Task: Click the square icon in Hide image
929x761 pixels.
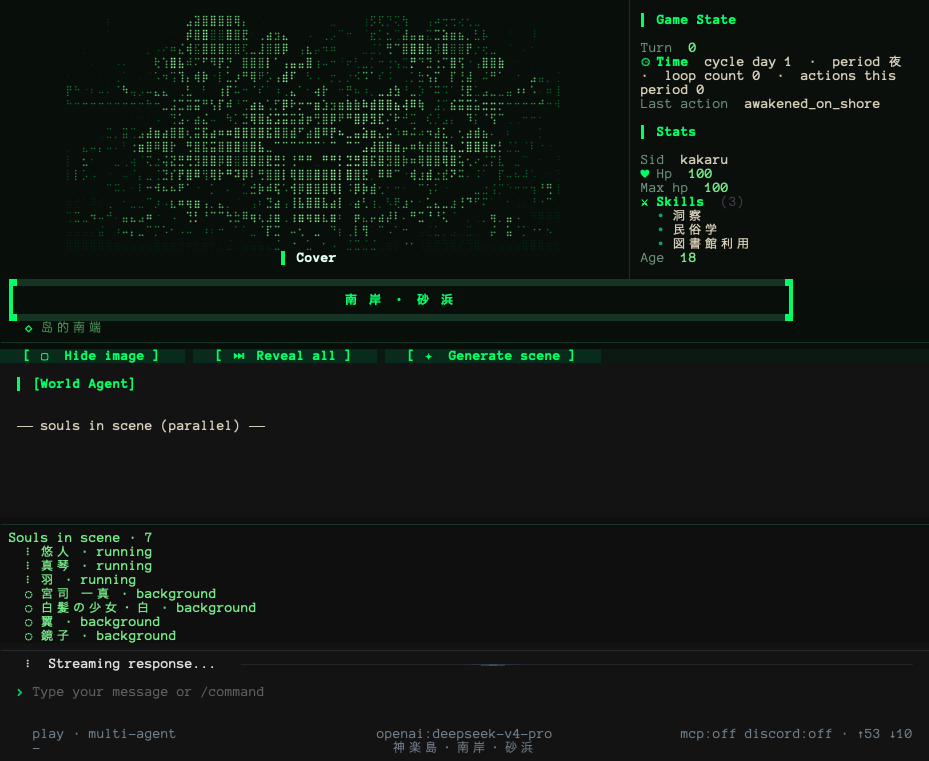Action: pyautogui.click(x=44, y=356)
